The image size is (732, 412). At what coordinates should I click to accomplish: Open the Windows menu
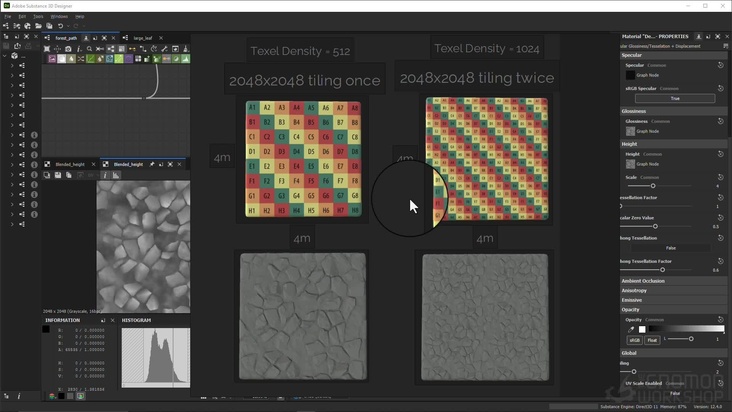tap(59, 16)
